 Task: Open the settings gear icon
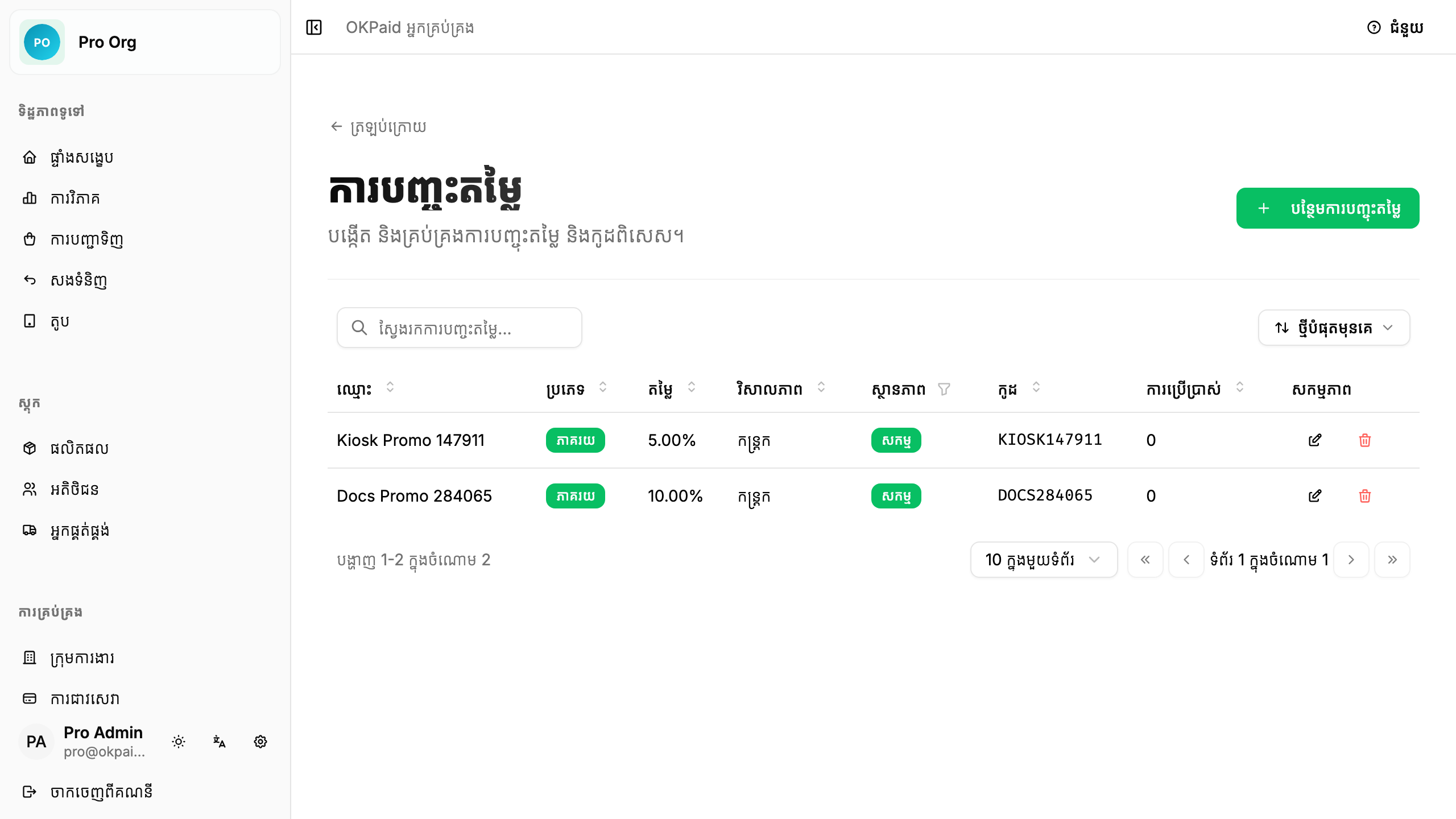pos(260,742)
